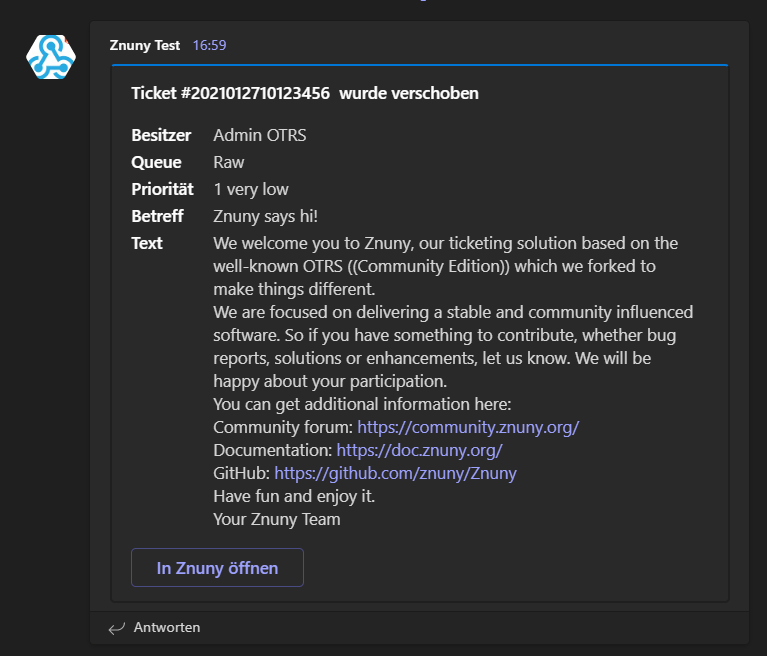Open the 'In Znuny öffnen' button
Image resolution: width=767 pixels, height=656 pixels.
pyautogui.click(x=217, y=567)
